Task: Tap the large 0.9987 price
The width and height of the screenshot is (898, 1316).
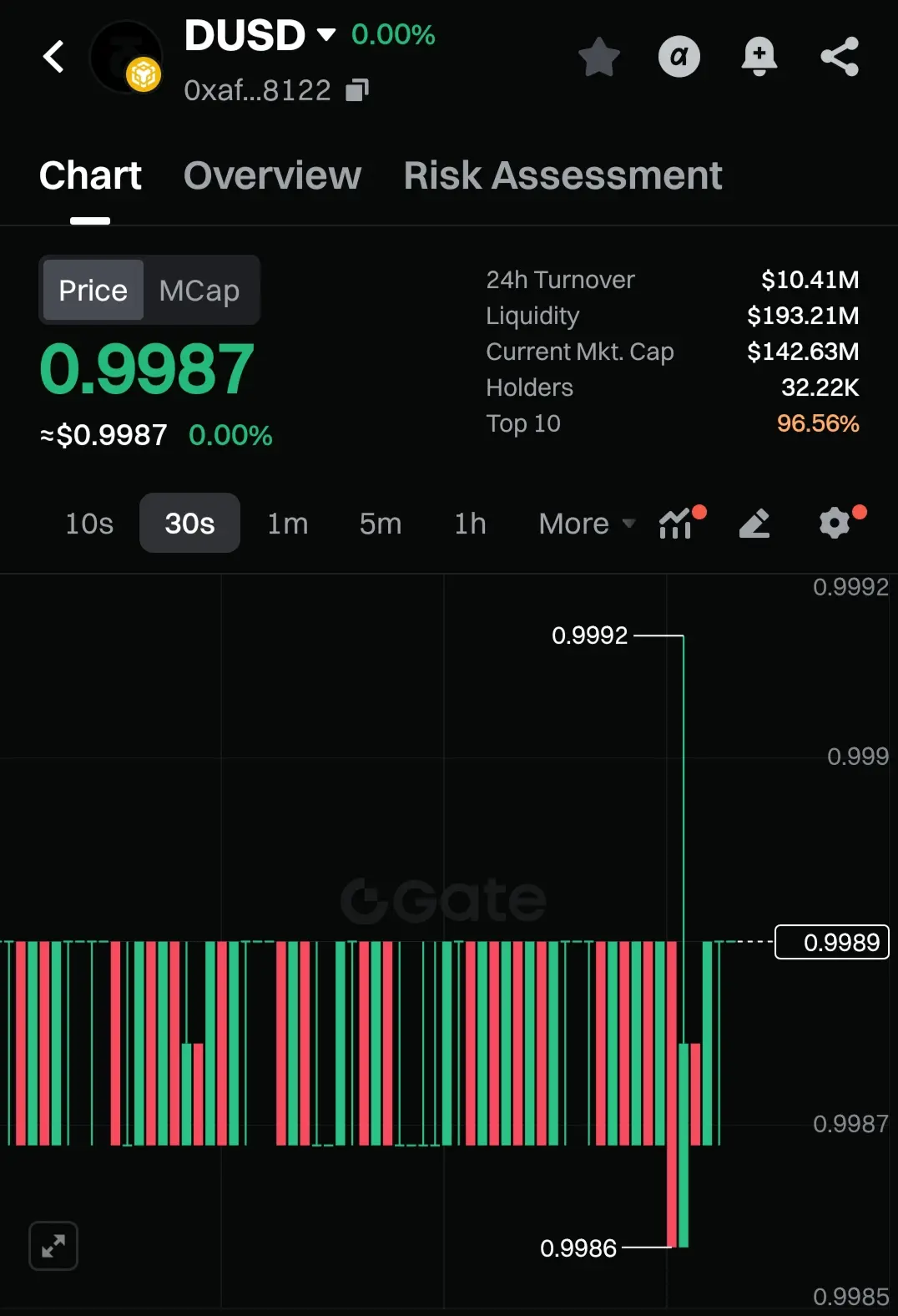Action: [147, 369]
